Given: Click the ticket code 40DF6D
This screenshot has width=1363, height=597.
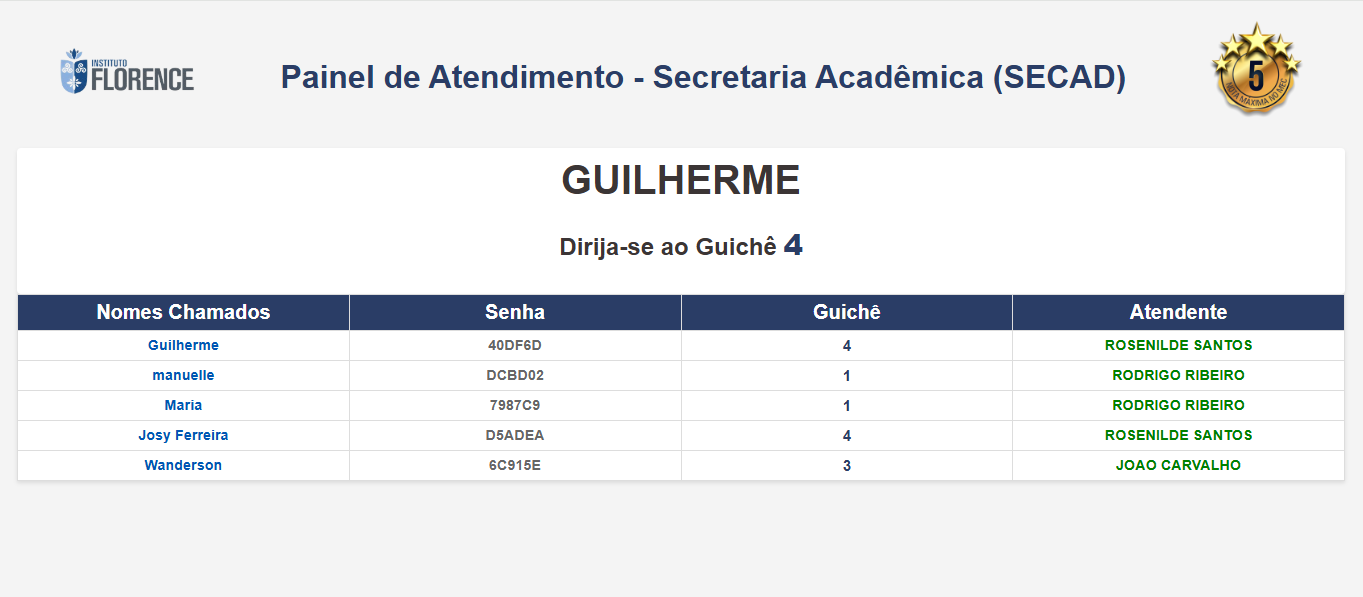Looking at the screenshot, I should 515,345.
